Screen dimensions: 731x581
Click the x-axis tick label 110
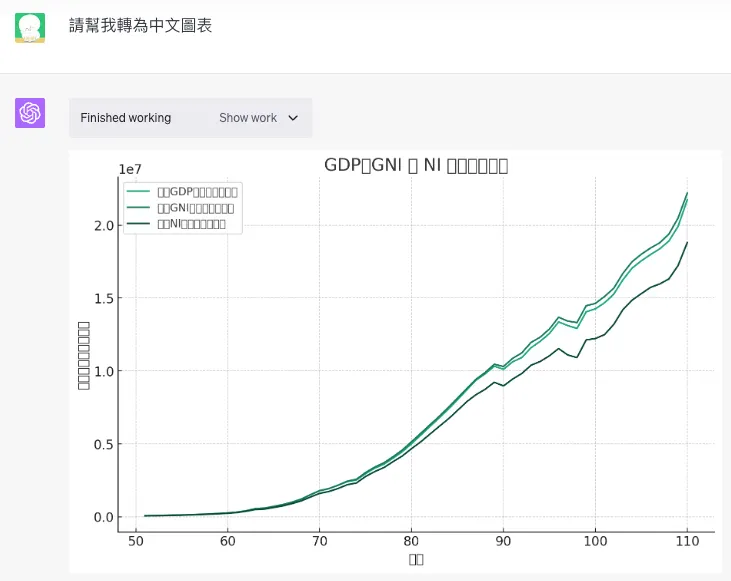[x=687, y=541]
